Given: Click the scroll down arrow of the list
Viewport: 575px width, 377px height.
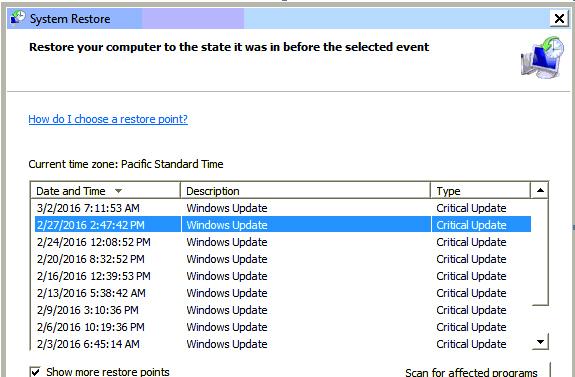Looking at the screenshot, I should point(540,342).
